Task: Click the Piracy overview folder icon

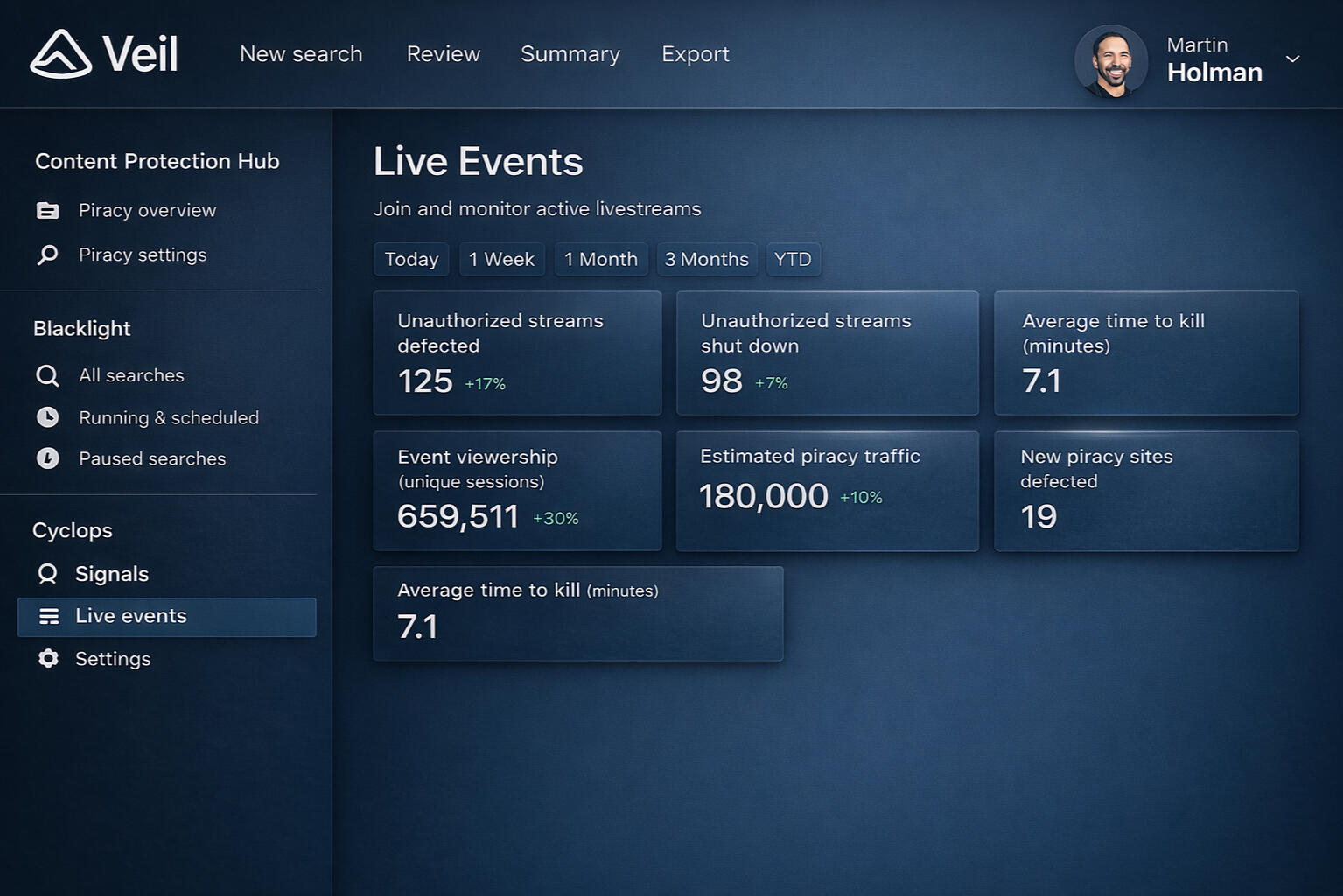Action: point(48,210)
